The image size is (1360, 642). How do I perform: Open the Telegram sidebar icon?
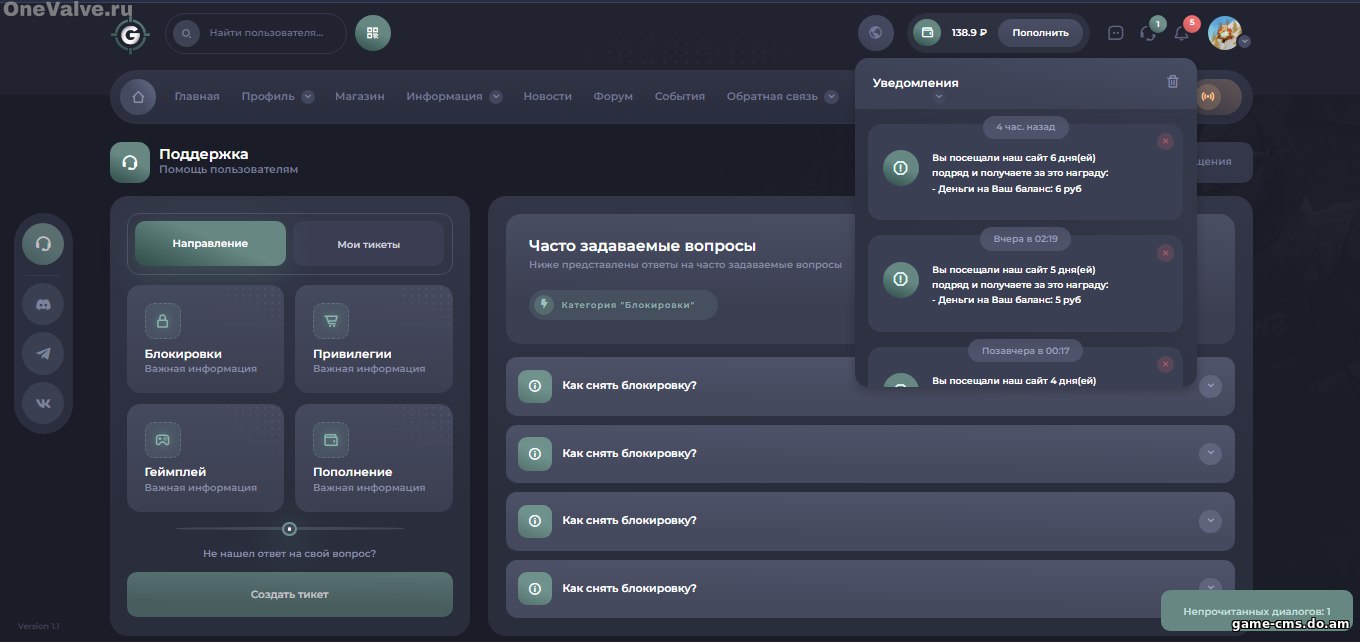pos(43,353)
